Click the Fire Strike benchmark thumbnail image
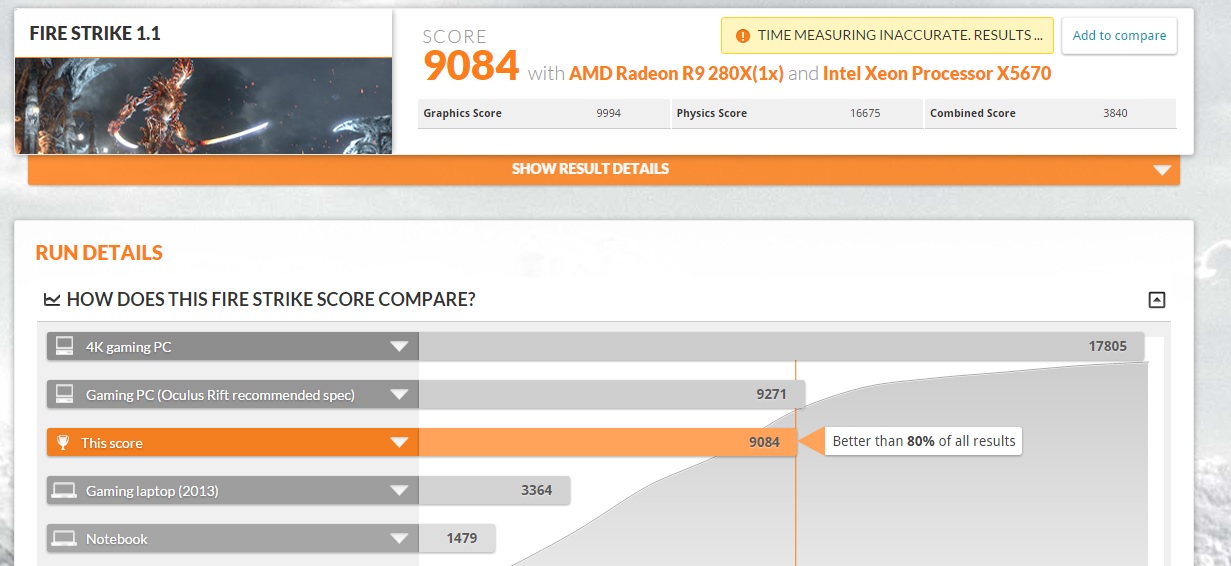1231x566 pixels. (203, 105)
